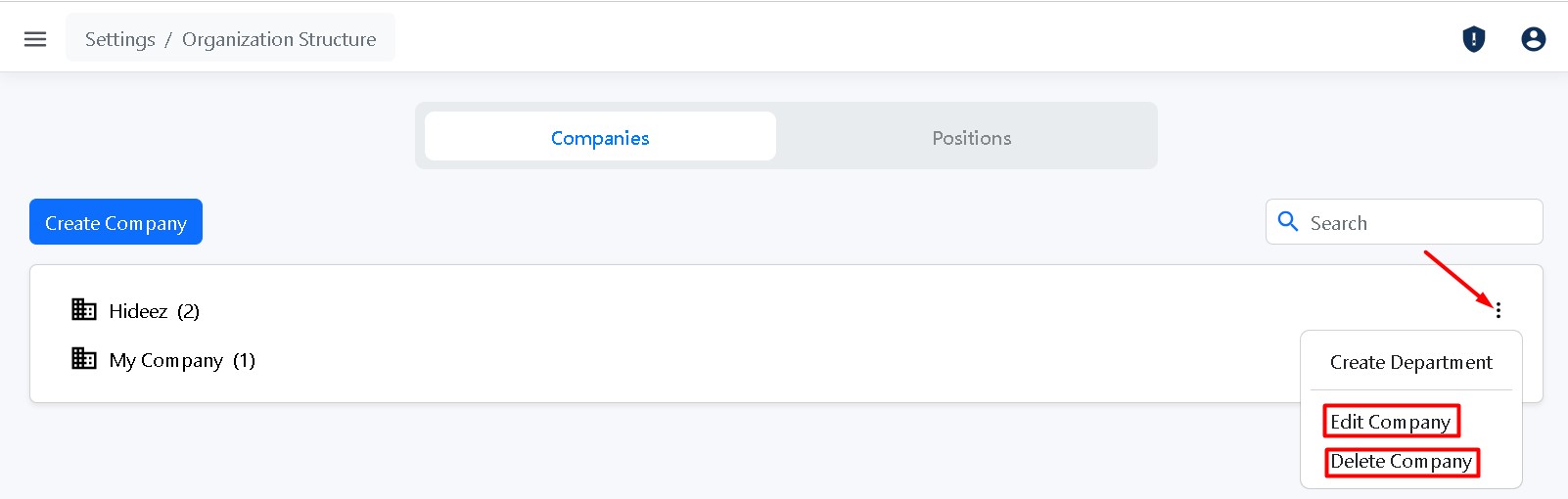Viewport: 1568px width, 499px height.
Task: Click the Hideez department count (2)
Action: [x=189, y=311]
